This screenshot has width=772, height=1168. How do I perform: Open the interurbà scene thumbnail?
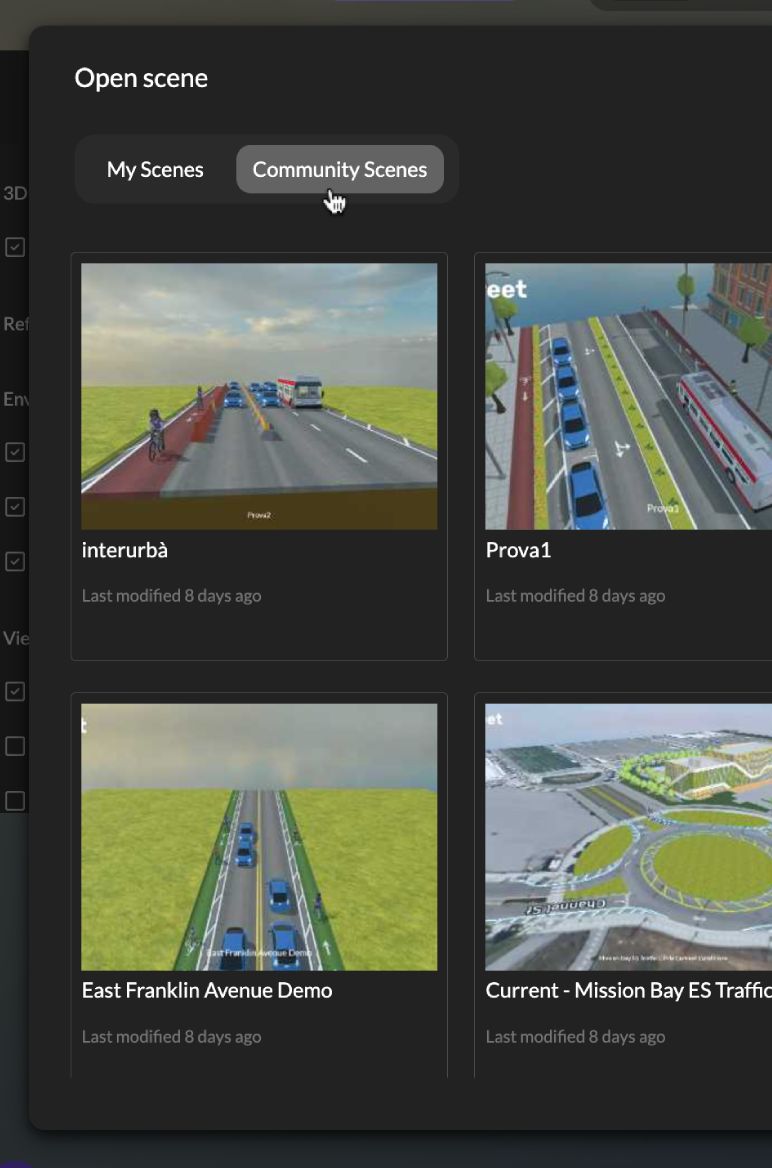pyautogui.click(x=259, y=396)
